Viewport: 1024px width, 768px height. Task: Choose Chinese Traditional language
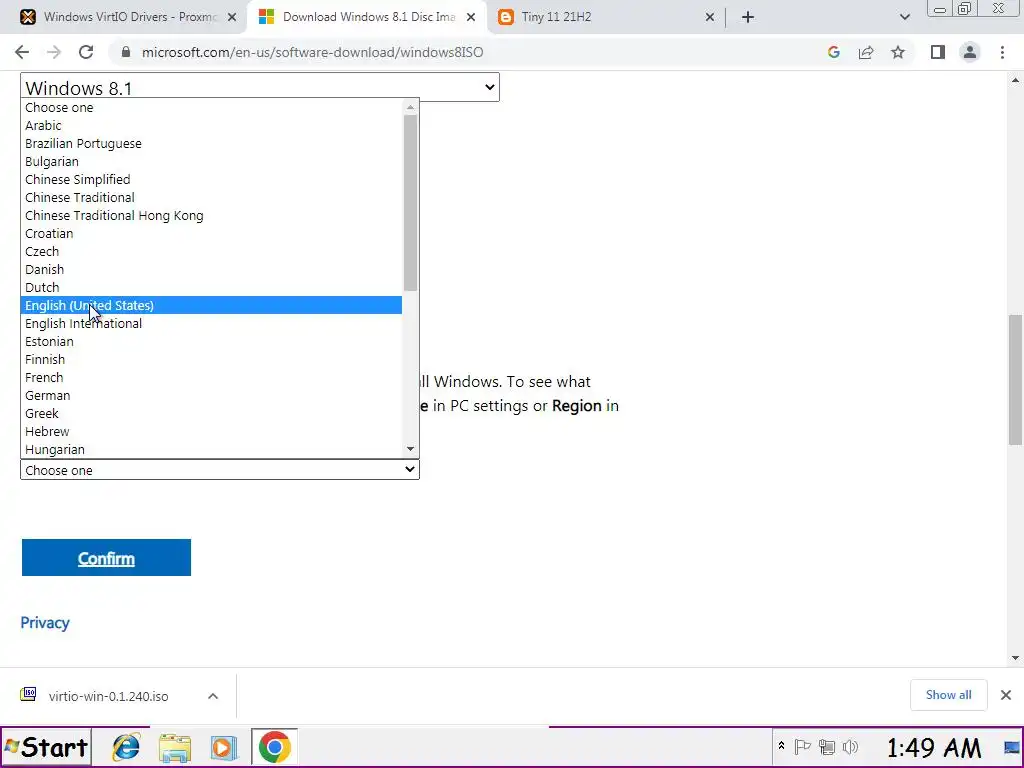pyautogui.click(x=212, y=197)
